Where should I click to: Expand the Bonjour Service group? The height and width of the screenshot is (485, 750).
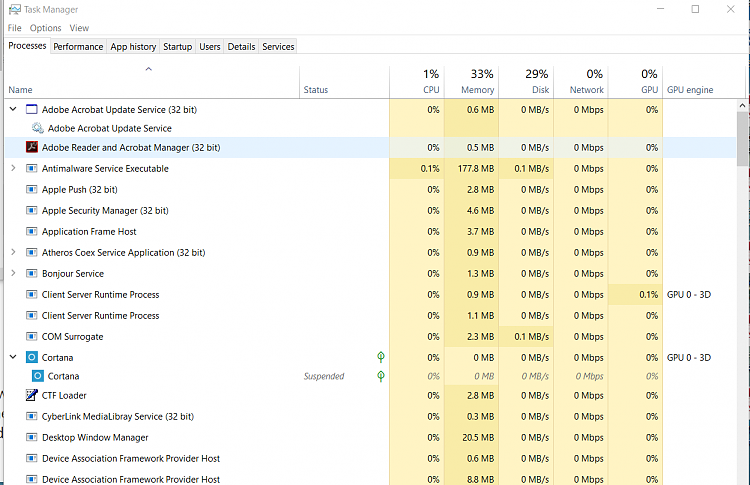point(13,273)
